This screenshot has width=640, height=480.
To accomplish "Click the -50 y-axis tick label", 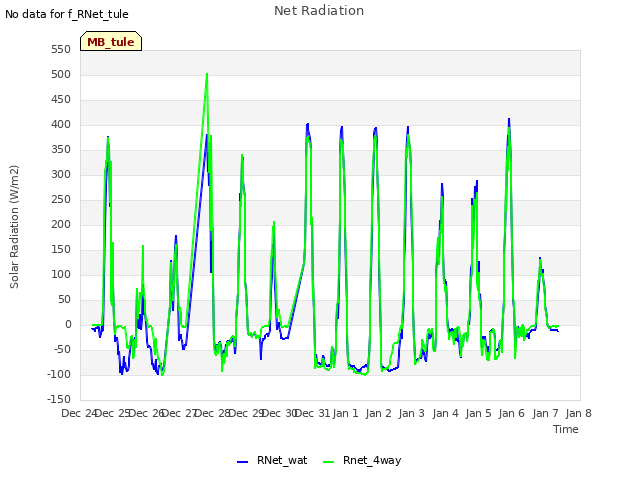I will pyautogui.click(x=62, y=349).
